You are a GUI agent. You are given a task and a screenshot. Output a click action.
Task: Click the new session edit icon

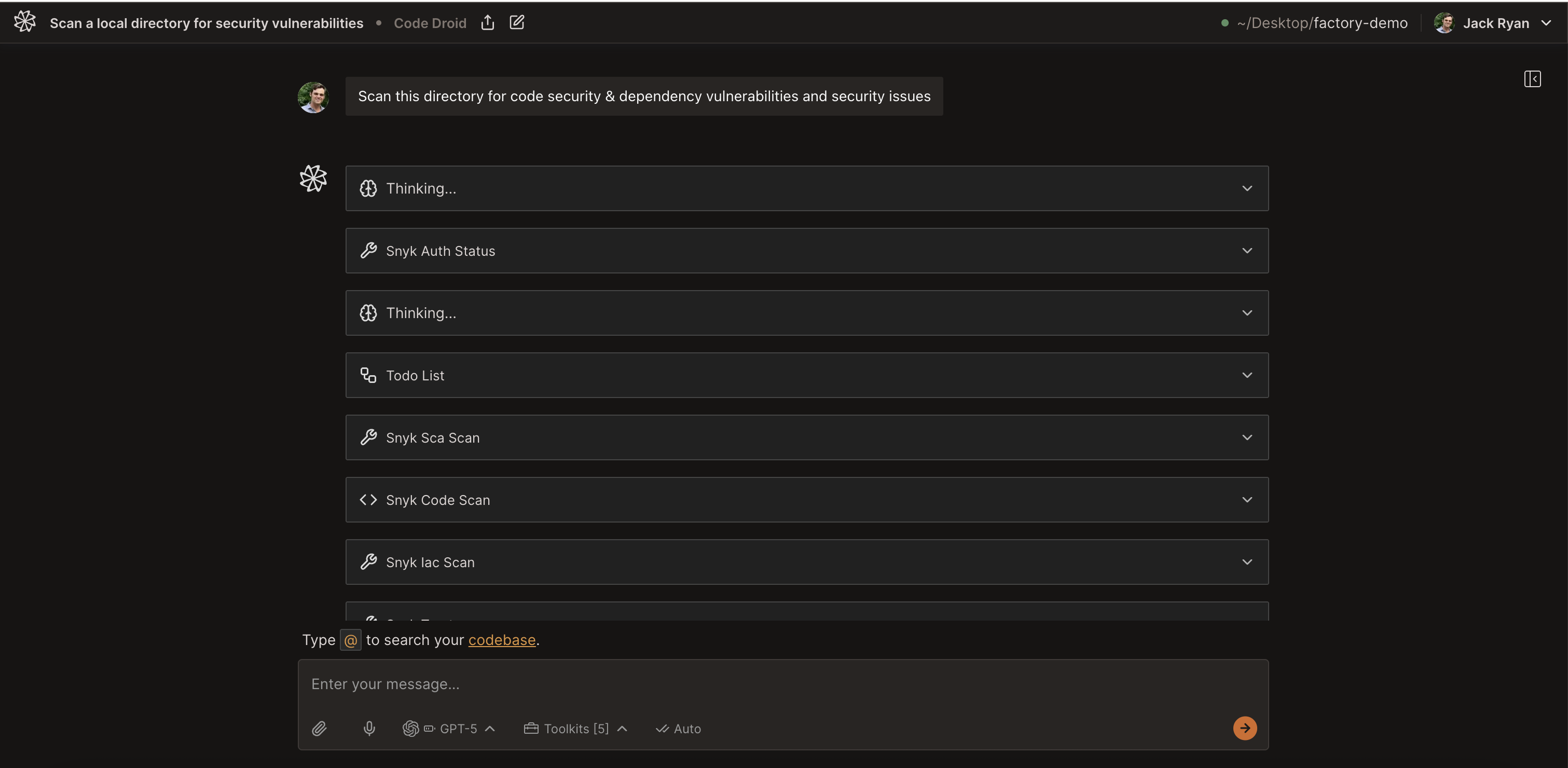click(517, 22)
